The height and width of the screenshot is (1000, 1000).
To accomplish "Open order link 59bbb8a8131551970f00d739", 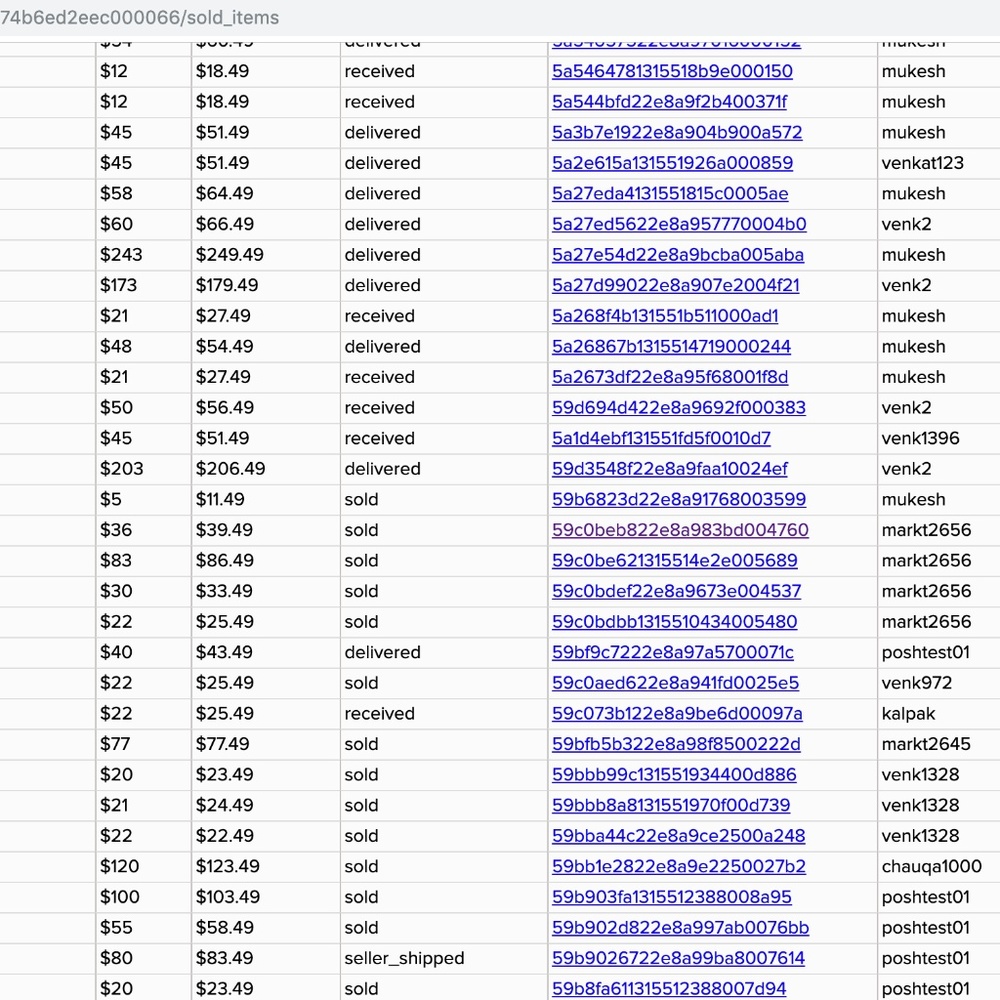I will [671, 806].
